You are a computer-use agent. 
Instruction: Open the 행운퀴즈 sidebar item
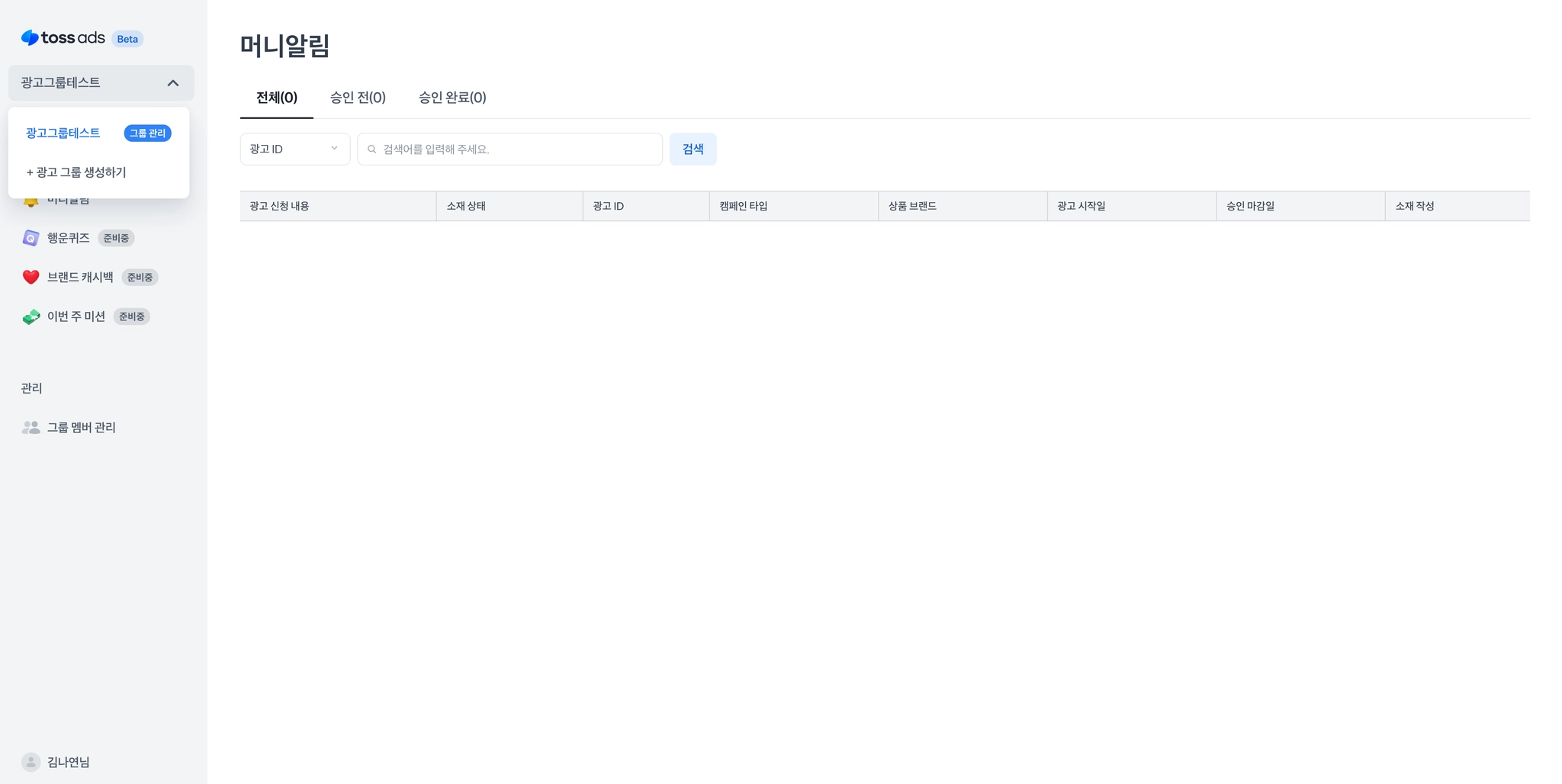(x=69, y=238)
